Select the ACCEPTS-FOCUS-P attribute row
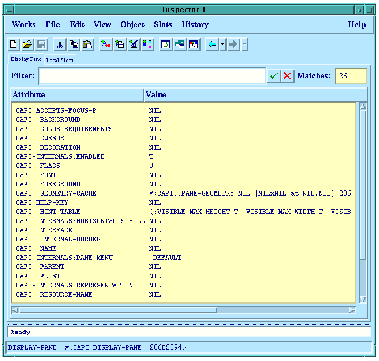Screen dimensions: 379x361 coord(184,110)
